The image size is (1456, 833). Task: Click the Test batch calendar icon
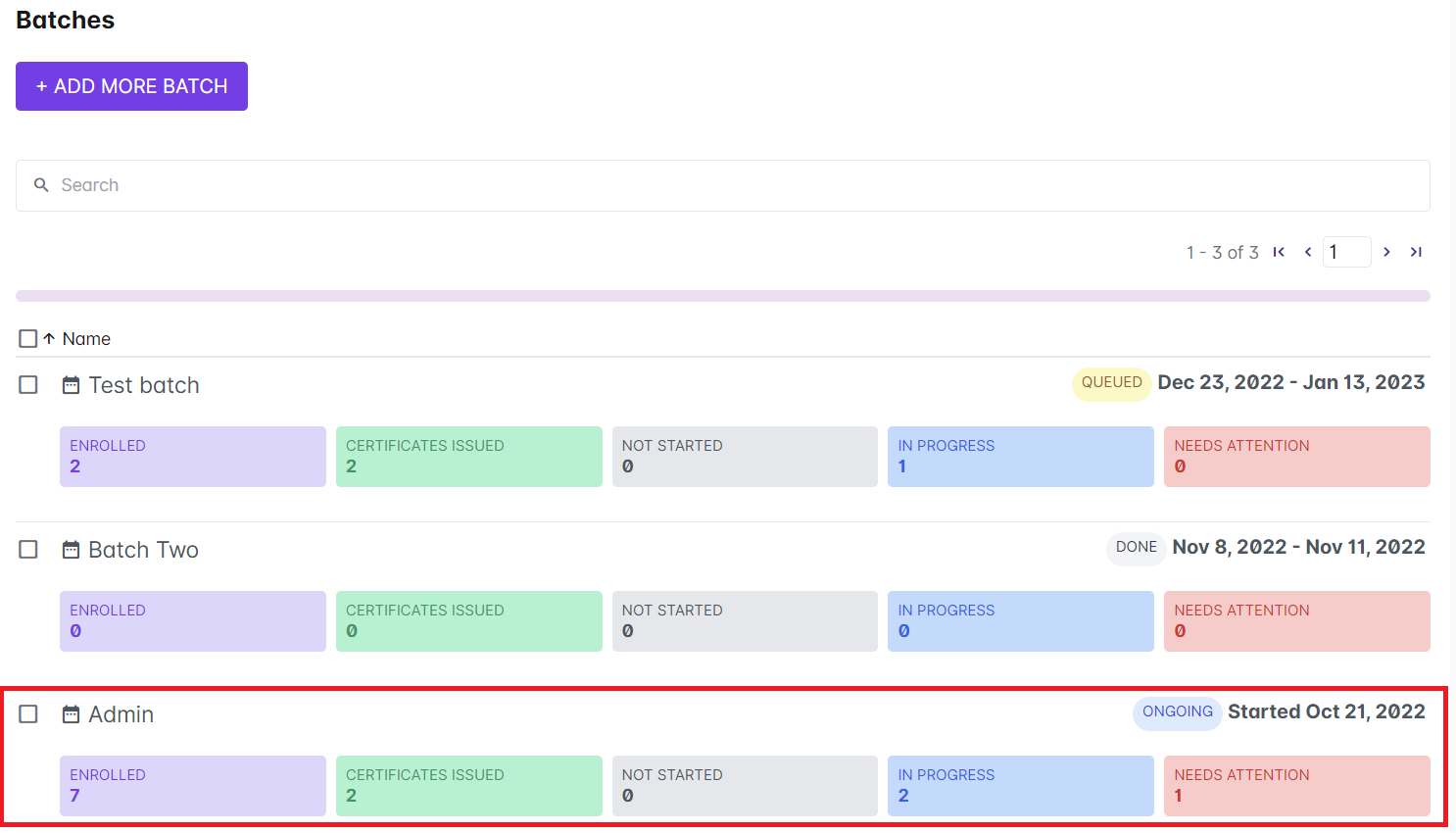click(71, 385)
